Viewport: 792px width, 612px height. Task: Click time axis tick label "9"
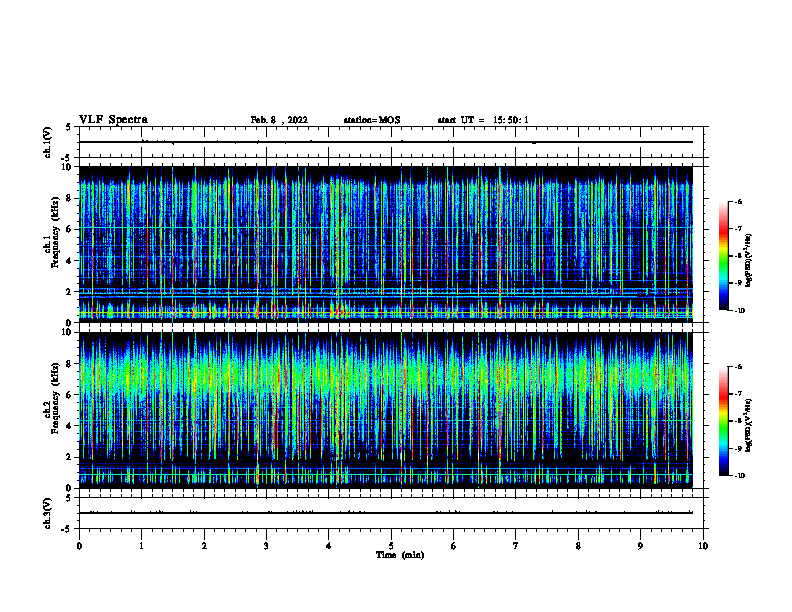[640, 546]
